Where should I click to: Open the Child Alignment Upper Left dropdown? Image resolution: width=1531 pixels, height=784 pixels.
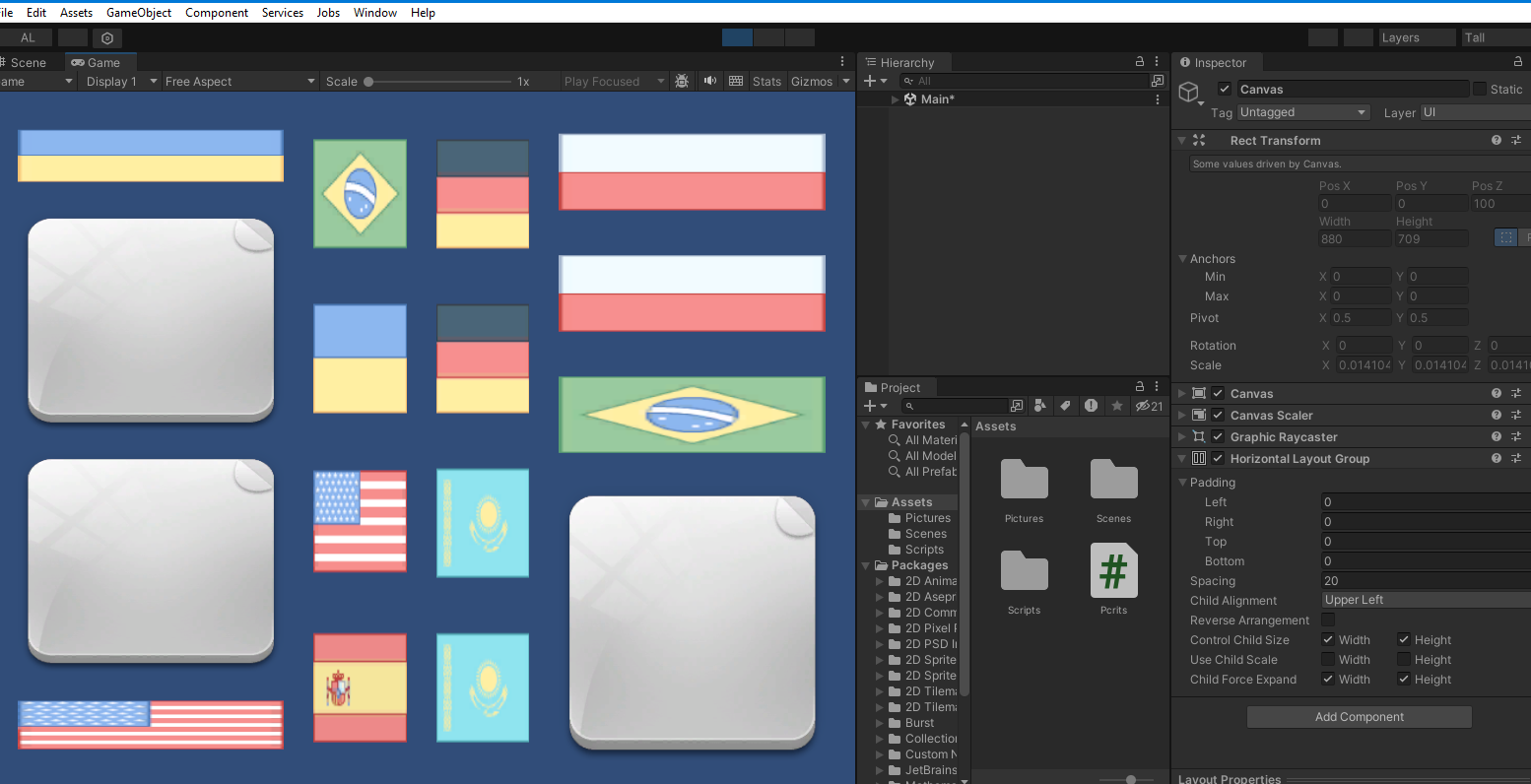1426,600
